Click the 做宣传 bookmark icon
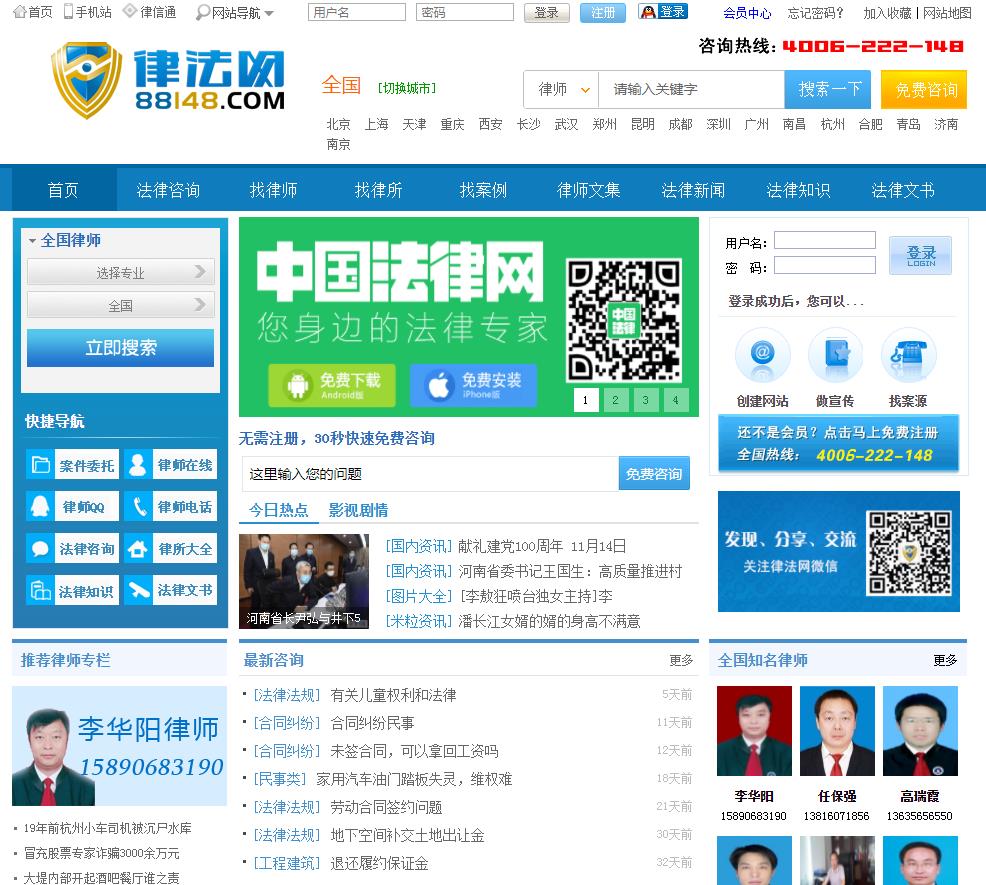 (835, 354)
